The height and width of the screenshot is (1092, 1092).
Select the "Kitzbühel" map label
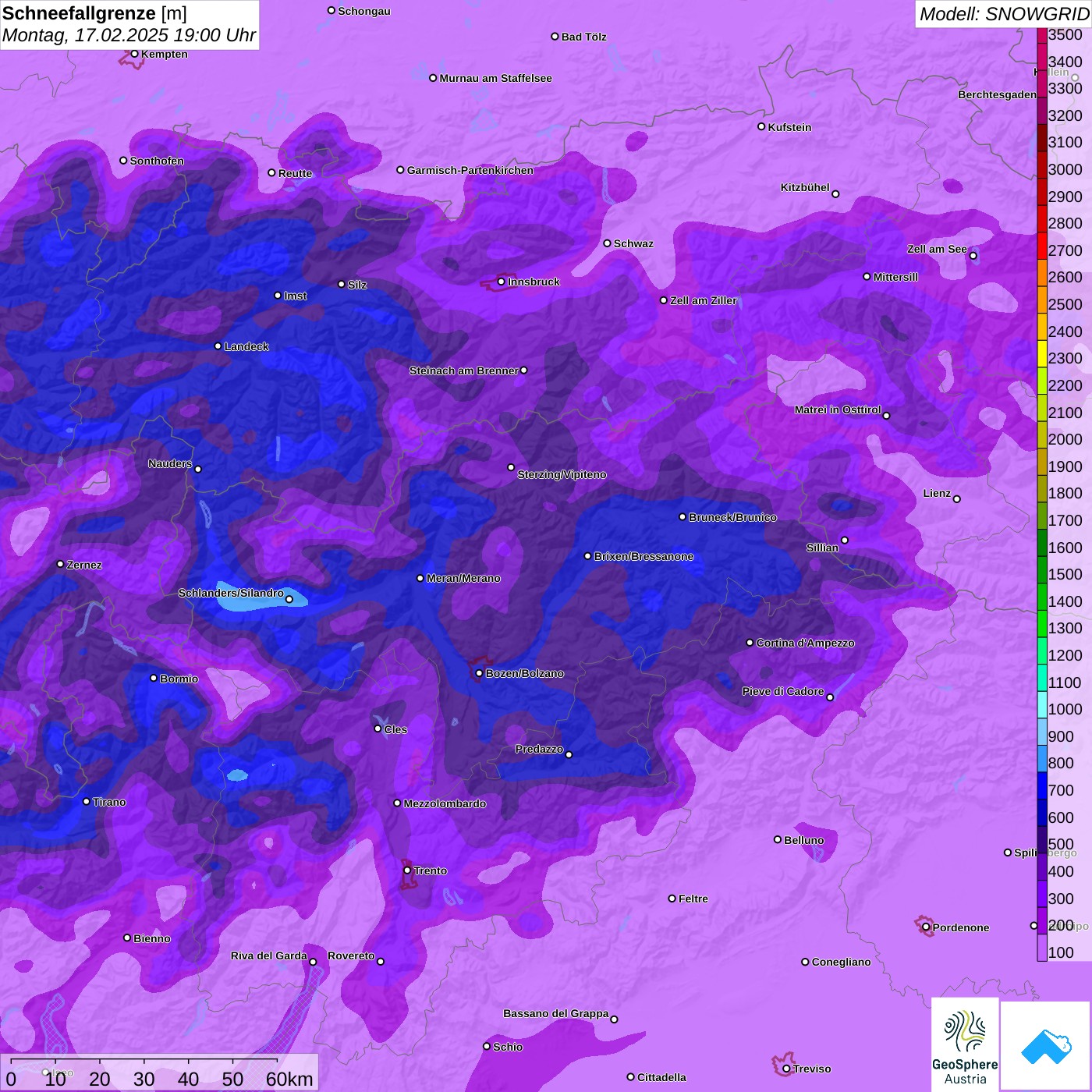click(x=805, y=187)
